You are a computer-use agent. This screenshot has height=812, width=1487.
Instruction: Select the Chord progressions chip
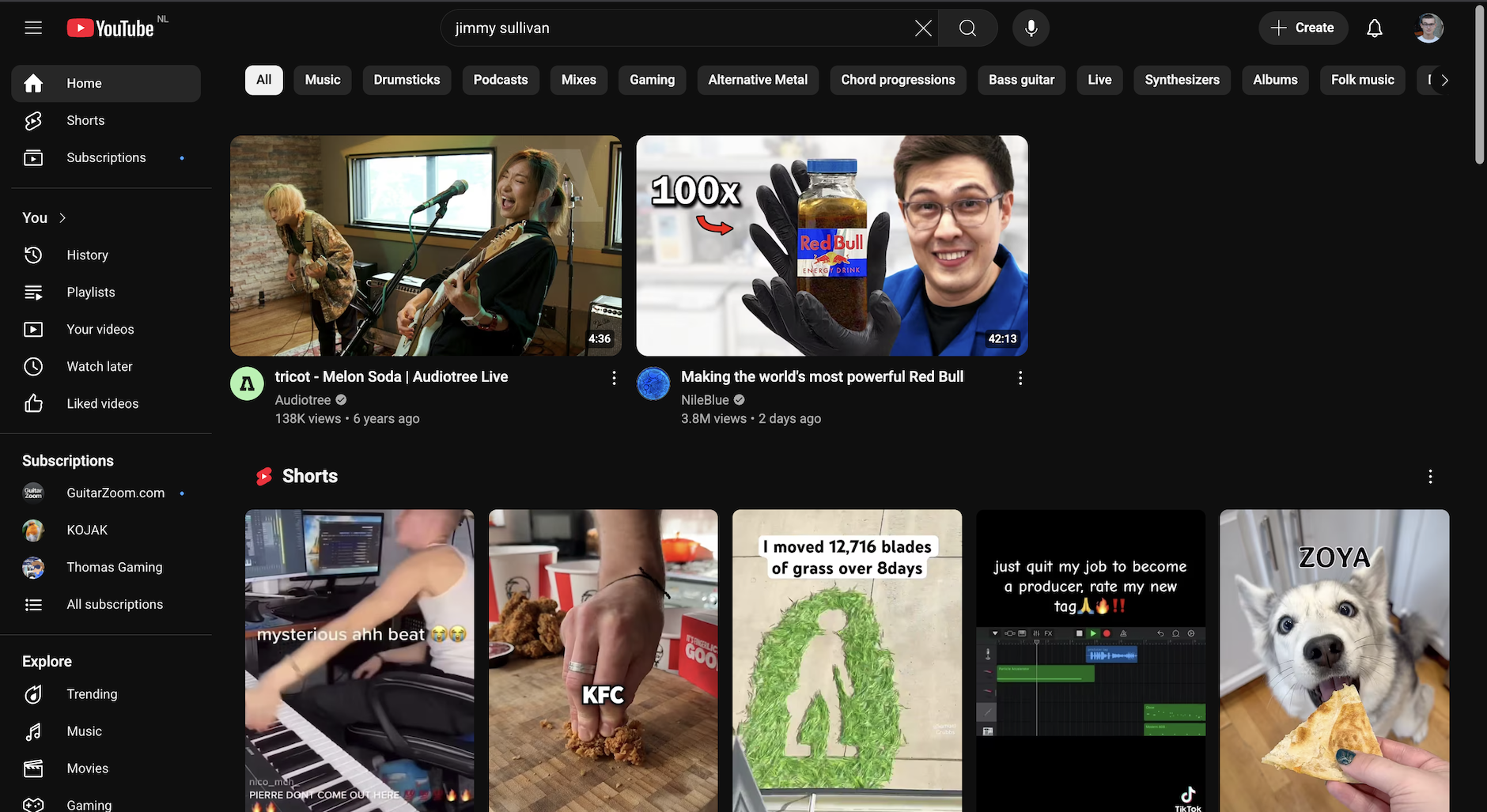point(898,80)
